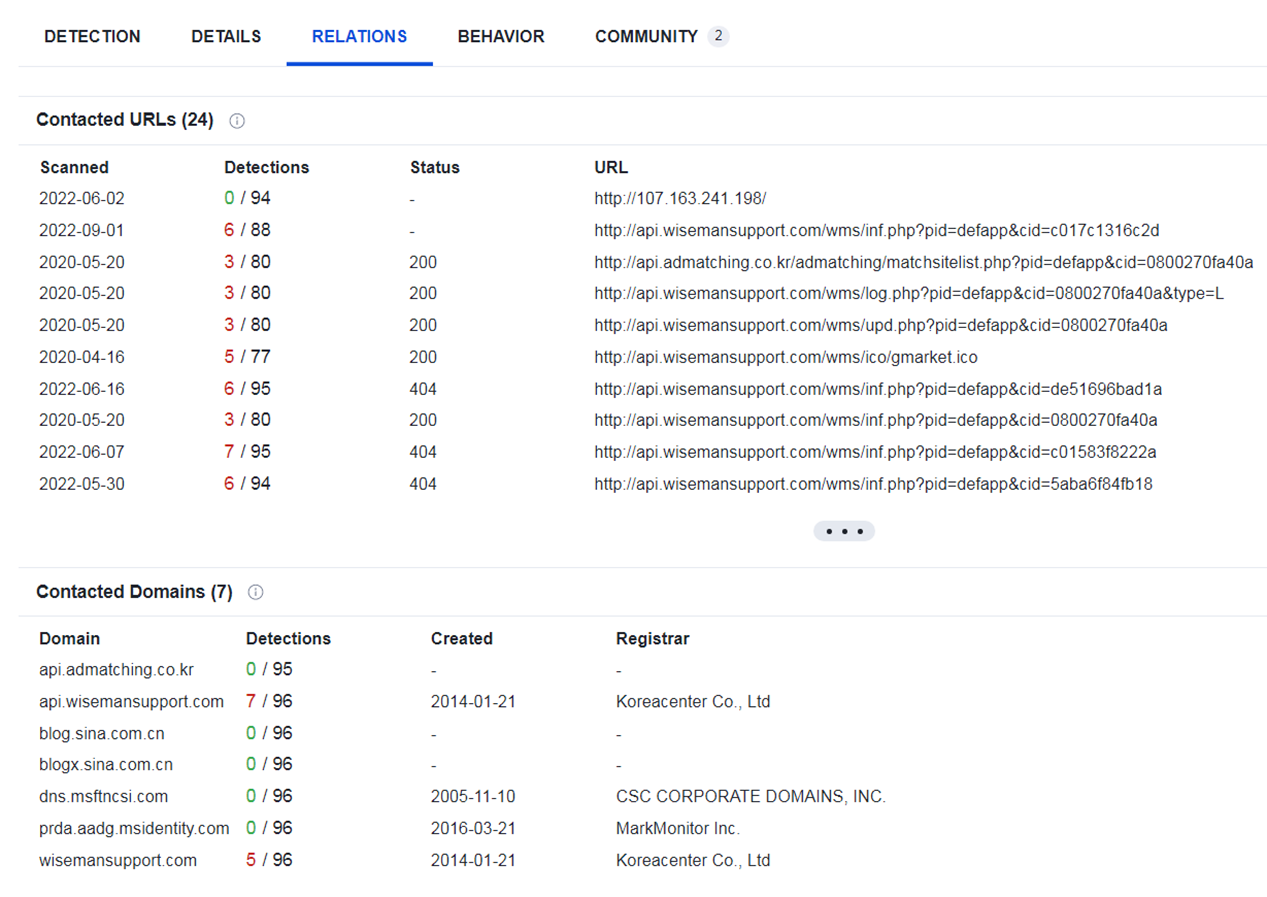Click status 404 in the 2022-06-16 row
Image resolution: width=1267 pixels, height=897 pixels.
423,389
